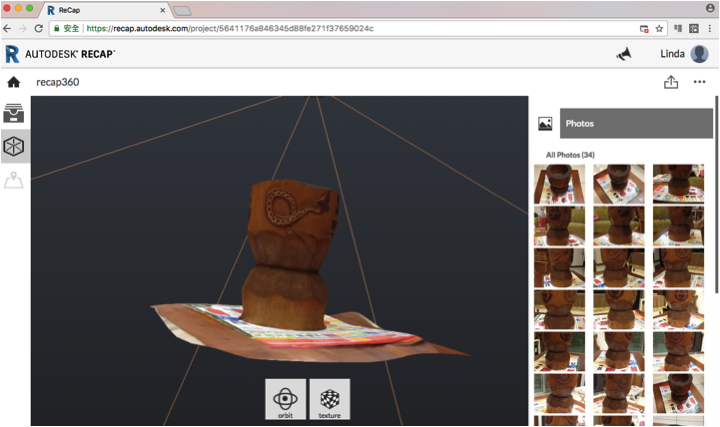Click the cast/translate icon in address bar
The width and height of the screenshot is (720, 427).
[x=644, y=28]
